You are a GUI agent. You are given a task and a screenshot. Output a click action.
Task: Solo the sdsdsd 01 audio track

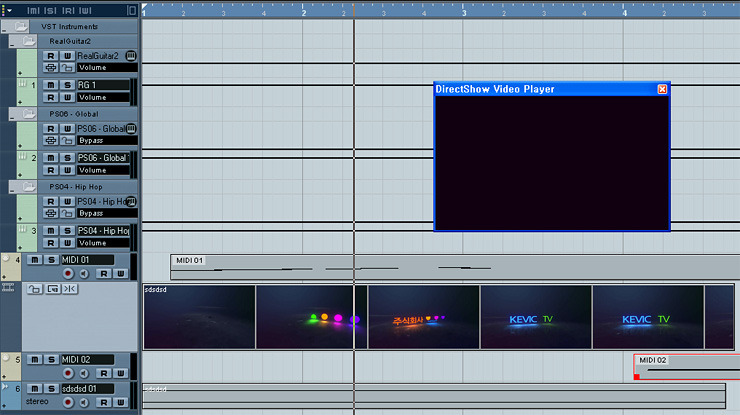click(x=51, y=389)
